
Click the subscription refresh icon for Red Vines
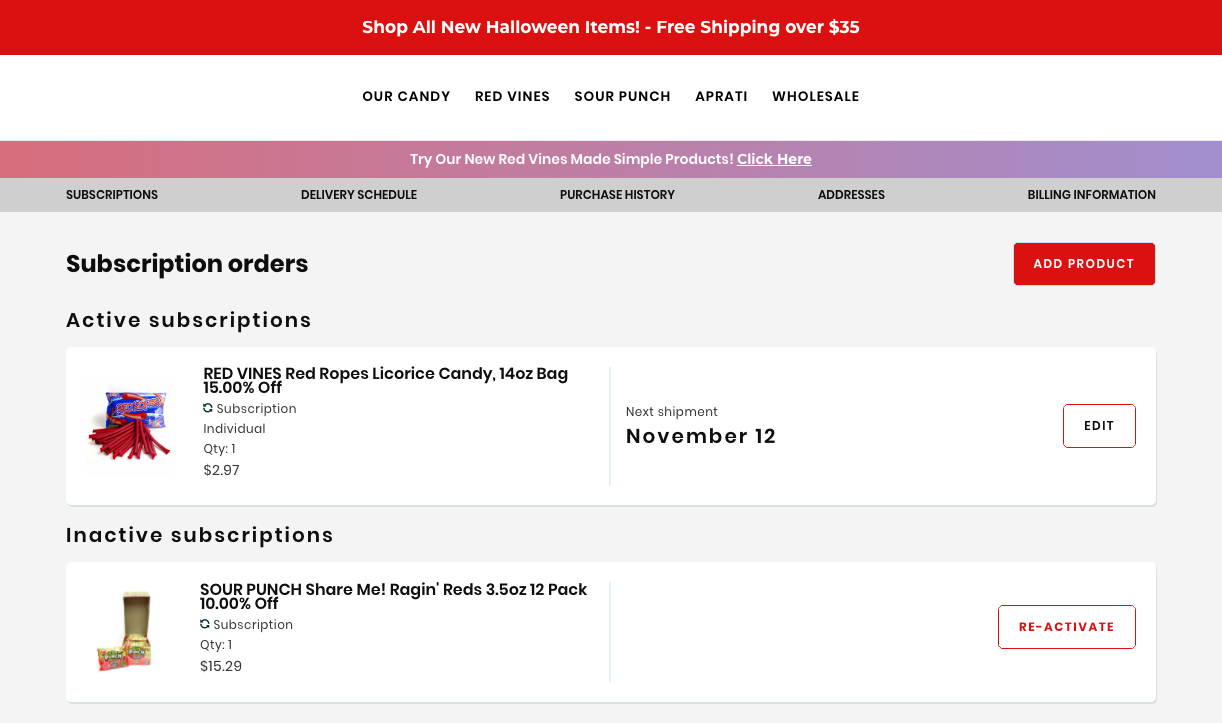tap(208, 408)
